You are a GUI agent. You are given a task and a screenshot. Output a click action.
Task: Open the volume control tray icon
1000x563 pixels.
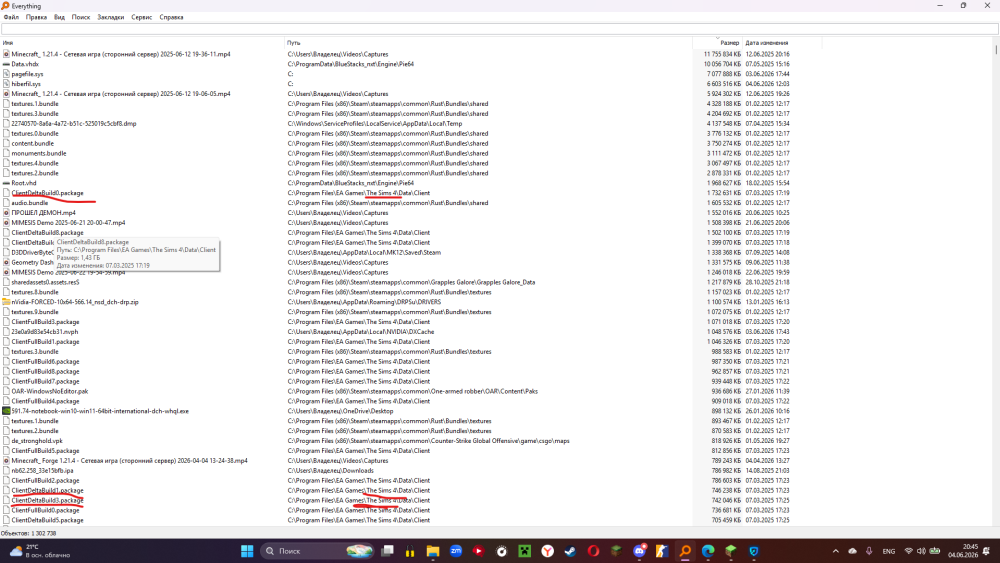click(x=921, y=551)
